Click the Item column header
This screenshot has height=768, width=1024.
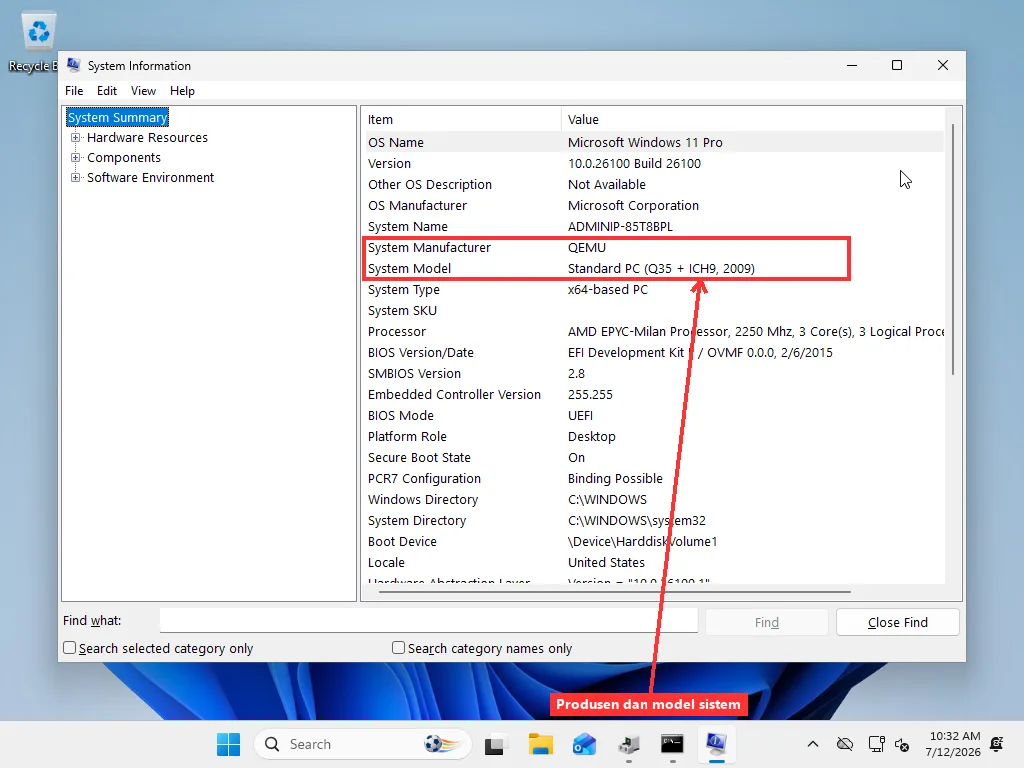click(x=461, y=120)
